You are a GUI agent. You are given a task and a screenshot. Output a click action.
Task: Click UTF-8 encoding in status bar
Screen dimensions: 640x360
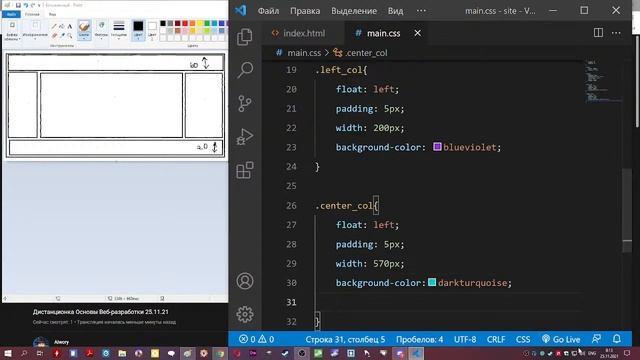click(x=465, y=339)
